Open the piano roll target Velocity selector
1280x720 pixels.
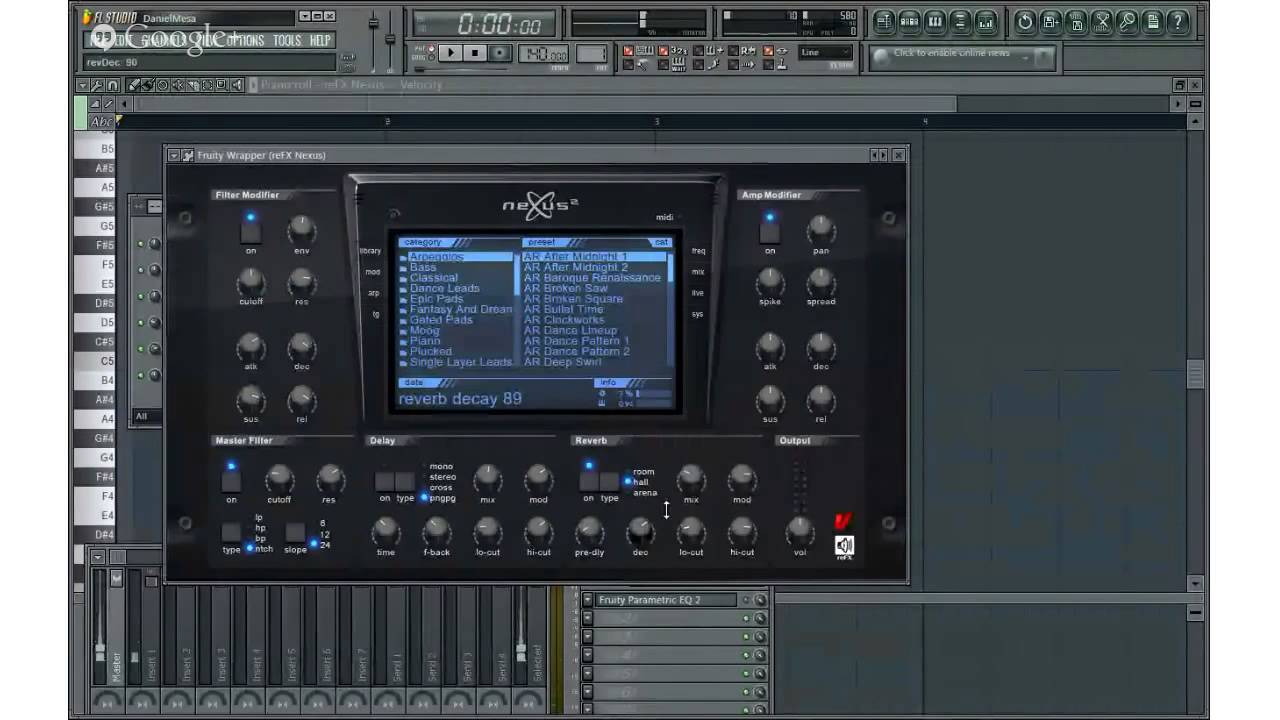click(x=421, y=85)
